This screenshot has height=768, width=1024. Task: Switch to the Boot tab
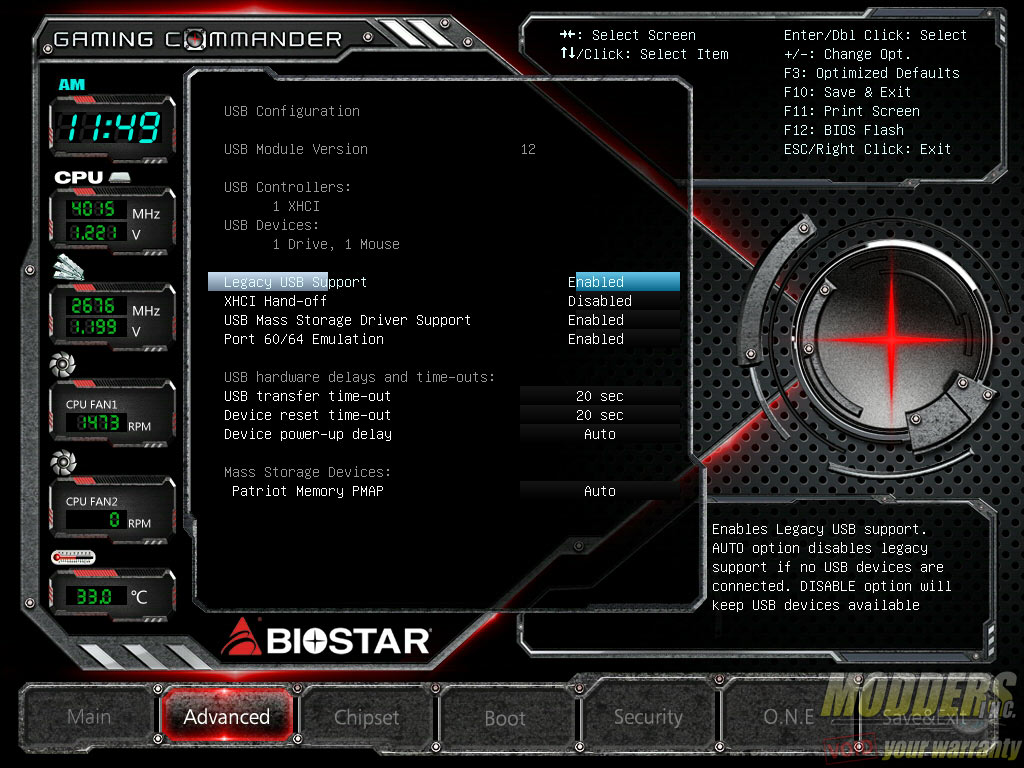(505, 718)
